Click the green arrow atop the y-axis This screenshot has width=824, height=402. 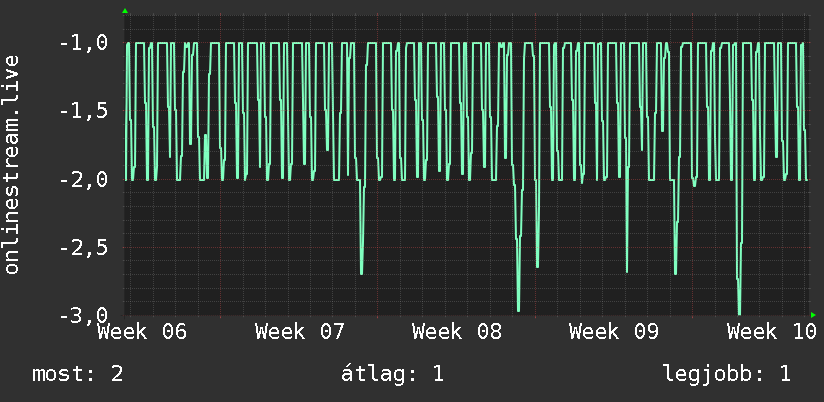pos(125,11)
